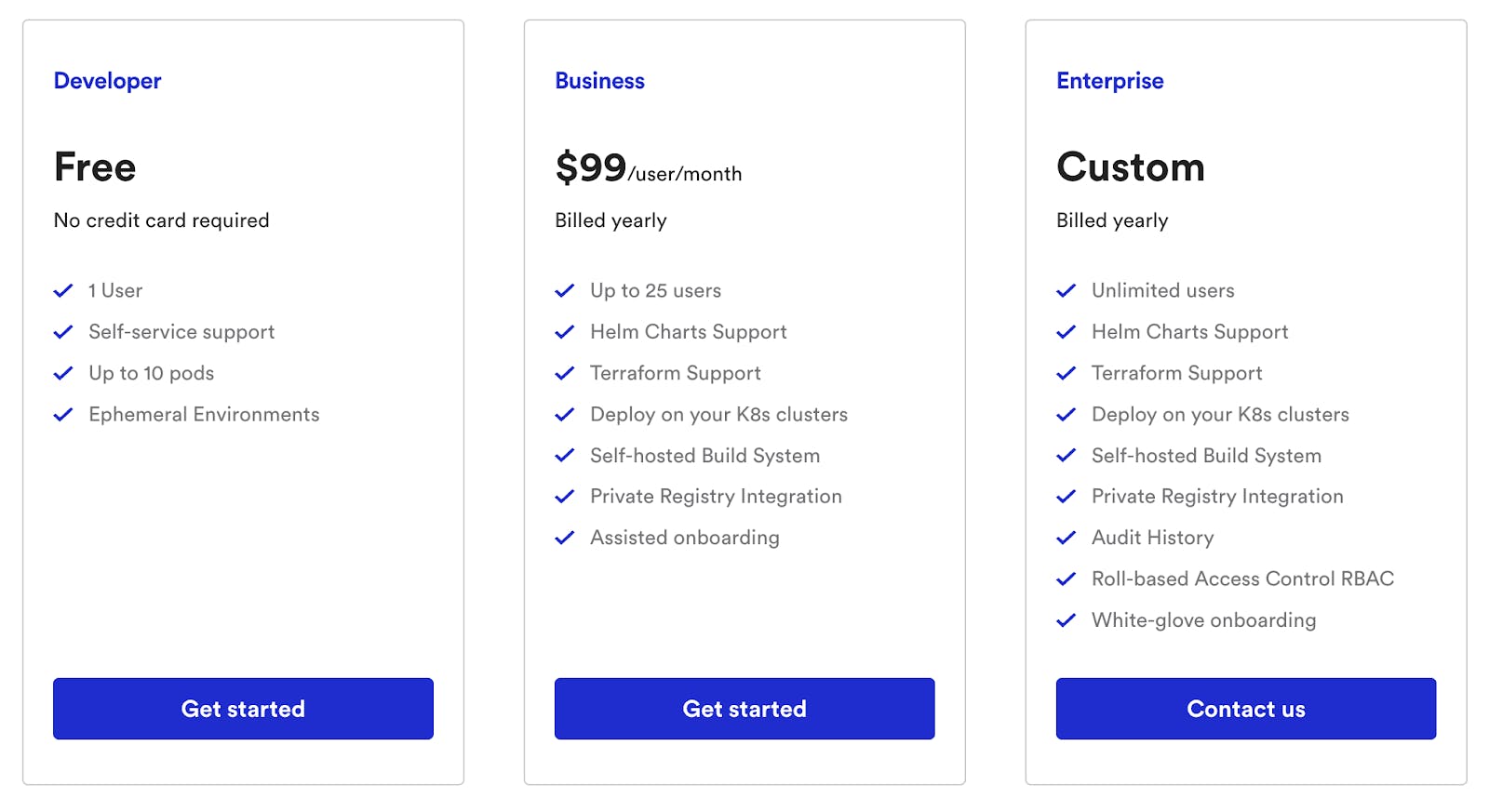Click checkmark next to Ephemeral Environments
This screenshot has height=812, width=1489.
click(63, 415)
